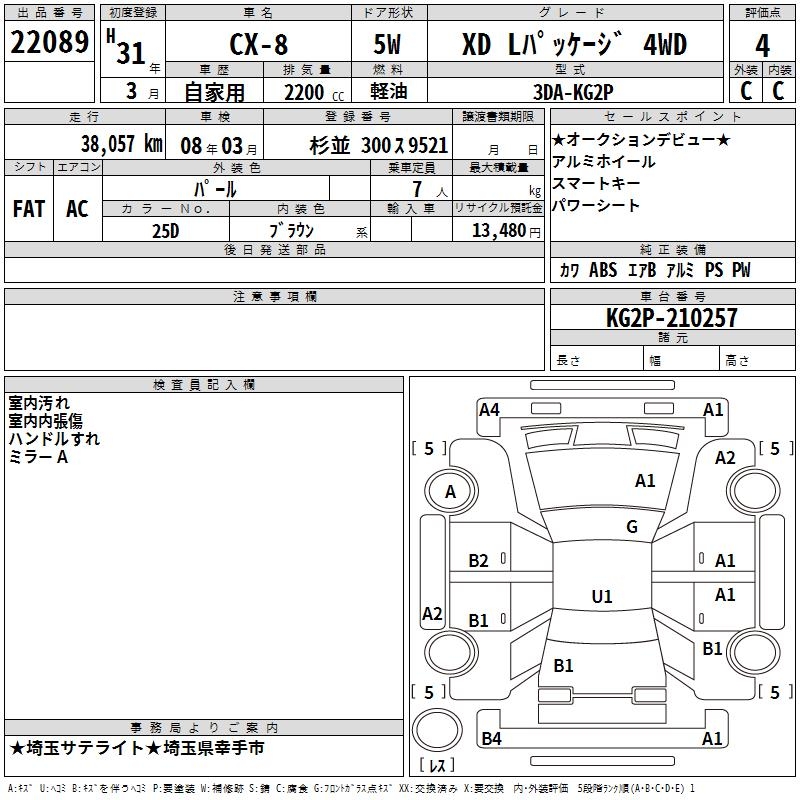
Task: Click the overall score 4
Action: (x=762, y=46)
